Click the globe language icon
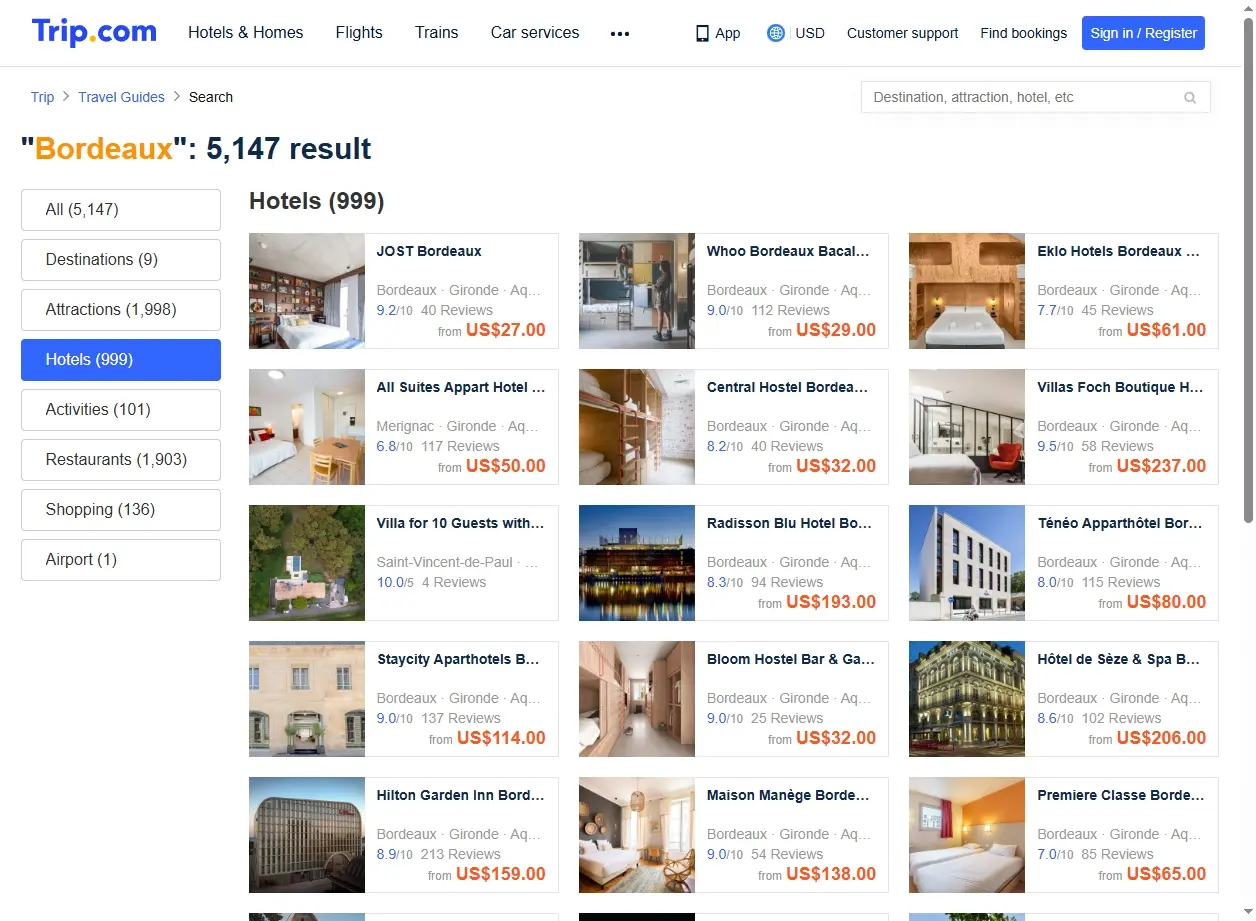This screenshot has width=1256, height=921. coord(775,33)
